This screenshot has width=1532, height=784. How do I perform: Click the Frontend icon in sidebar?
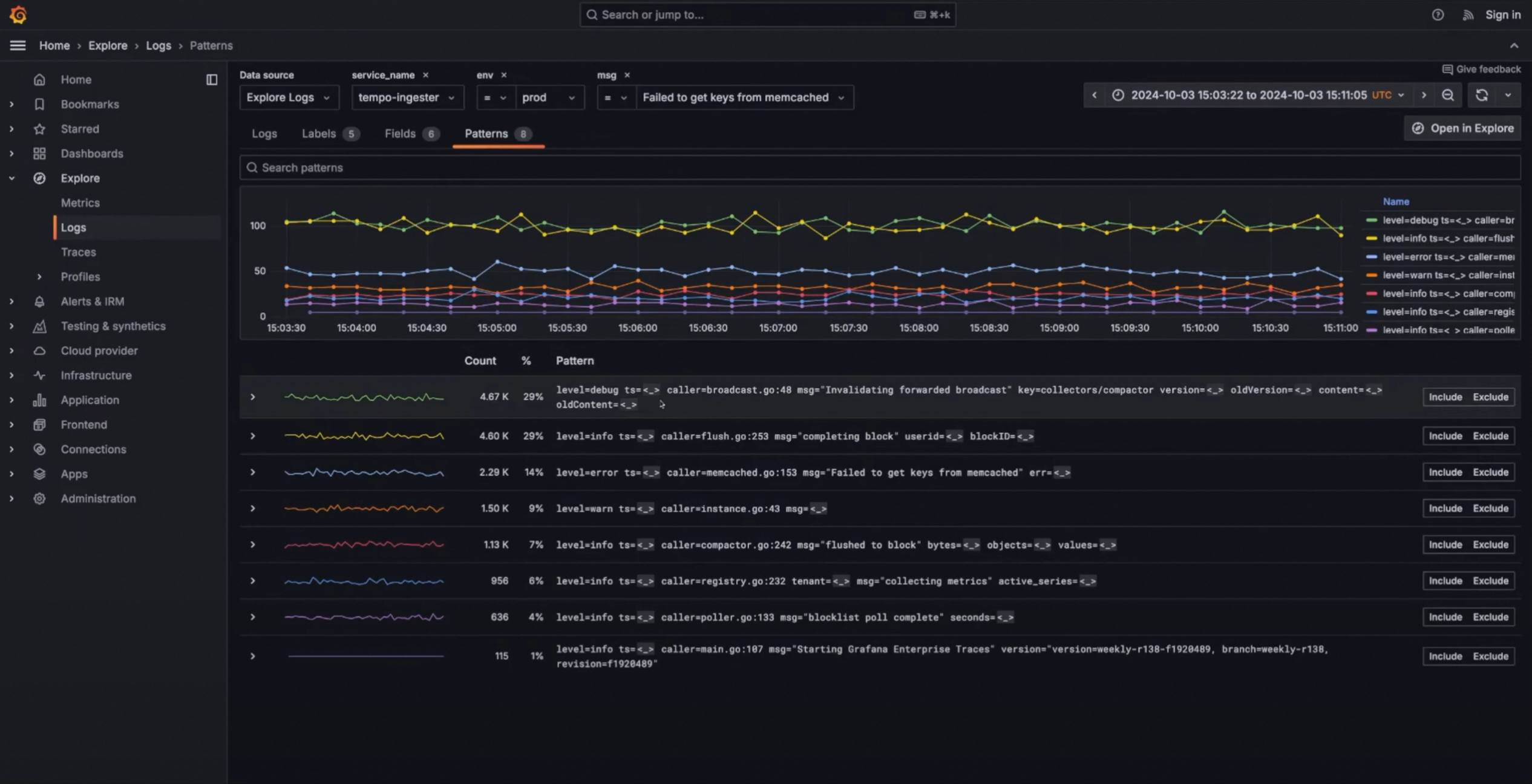pos(39,425)
